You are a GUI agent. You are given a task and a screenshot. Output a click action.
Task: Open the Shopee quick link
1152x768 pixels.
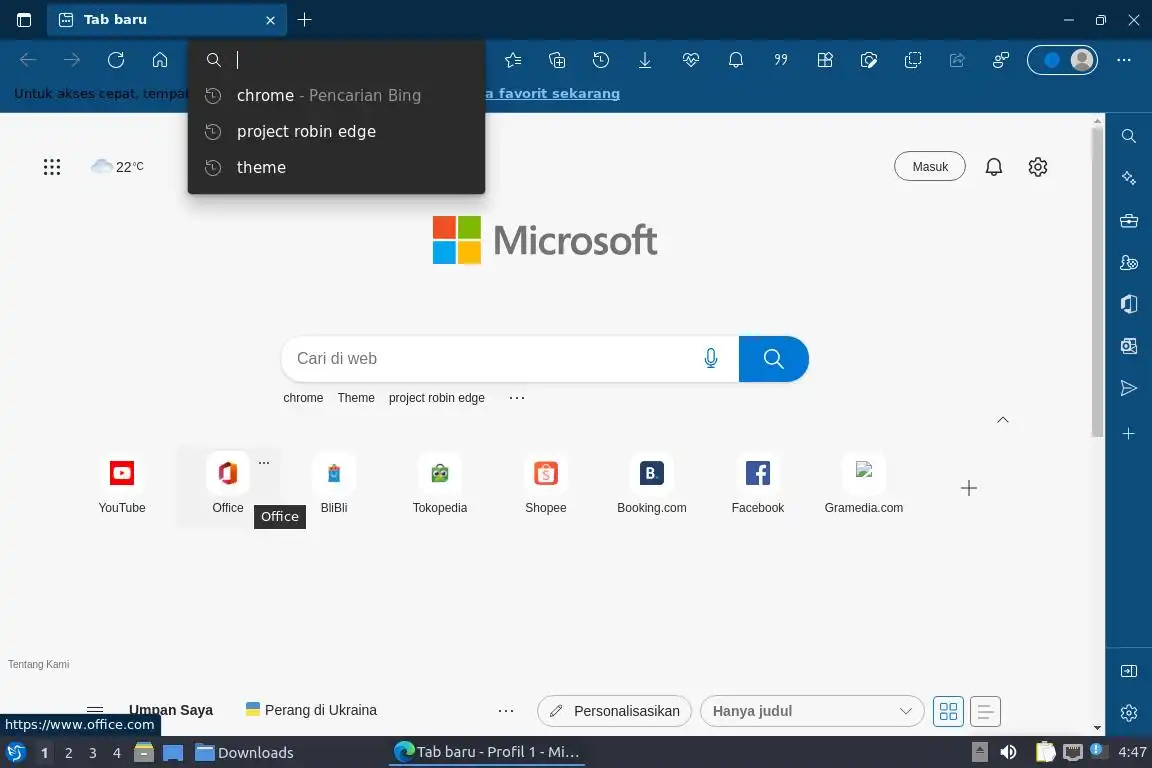(546, 486)
